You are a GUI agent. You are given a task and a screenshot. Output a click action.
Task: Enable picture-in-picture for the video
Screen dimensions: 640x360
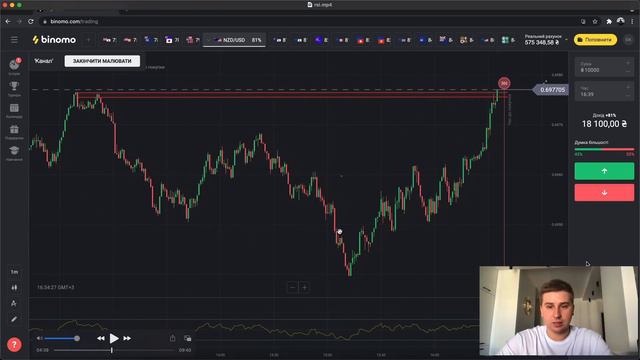[x=187, y=338]
